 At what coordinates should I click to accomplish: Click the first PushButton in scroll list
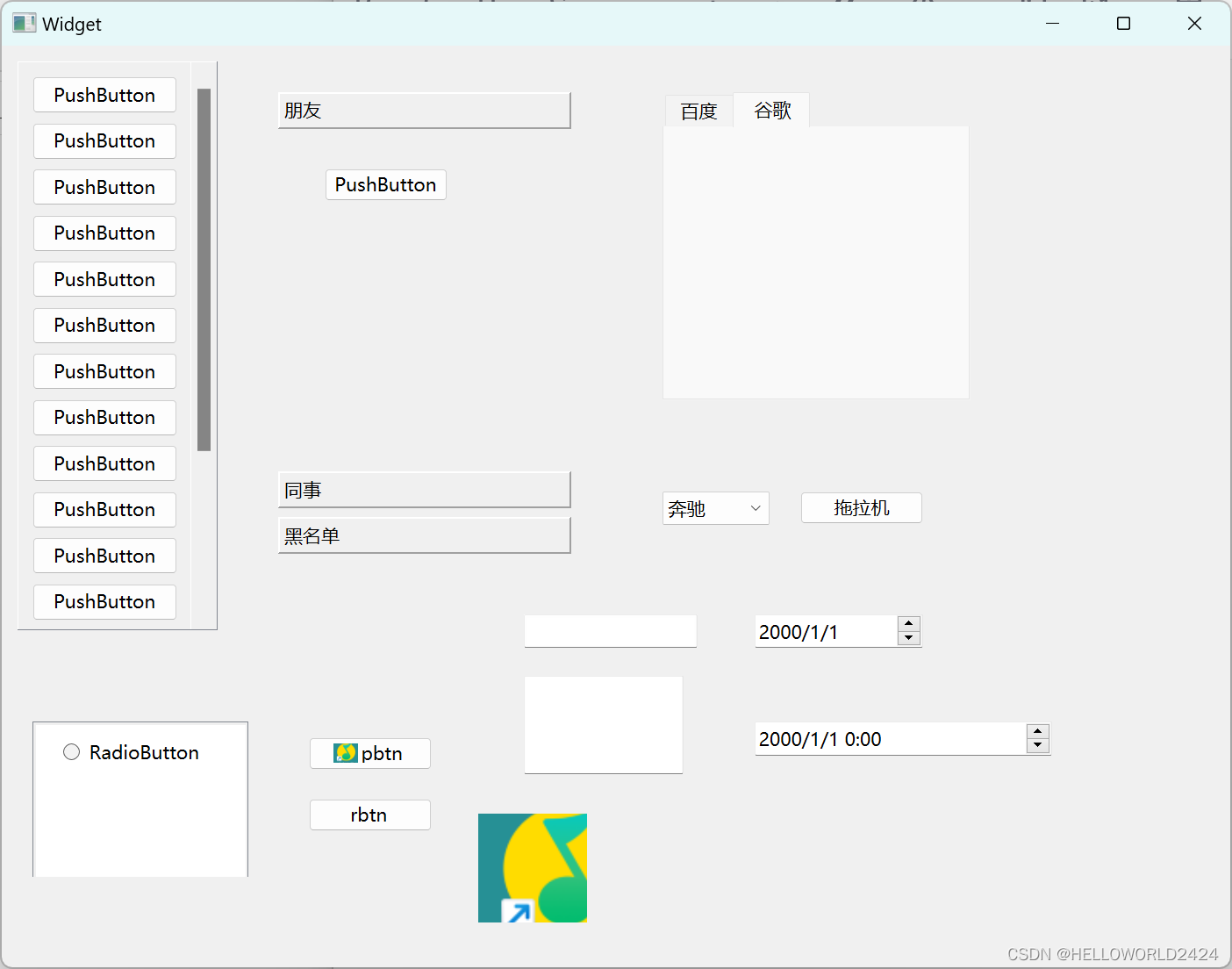(x=104, y=95)
